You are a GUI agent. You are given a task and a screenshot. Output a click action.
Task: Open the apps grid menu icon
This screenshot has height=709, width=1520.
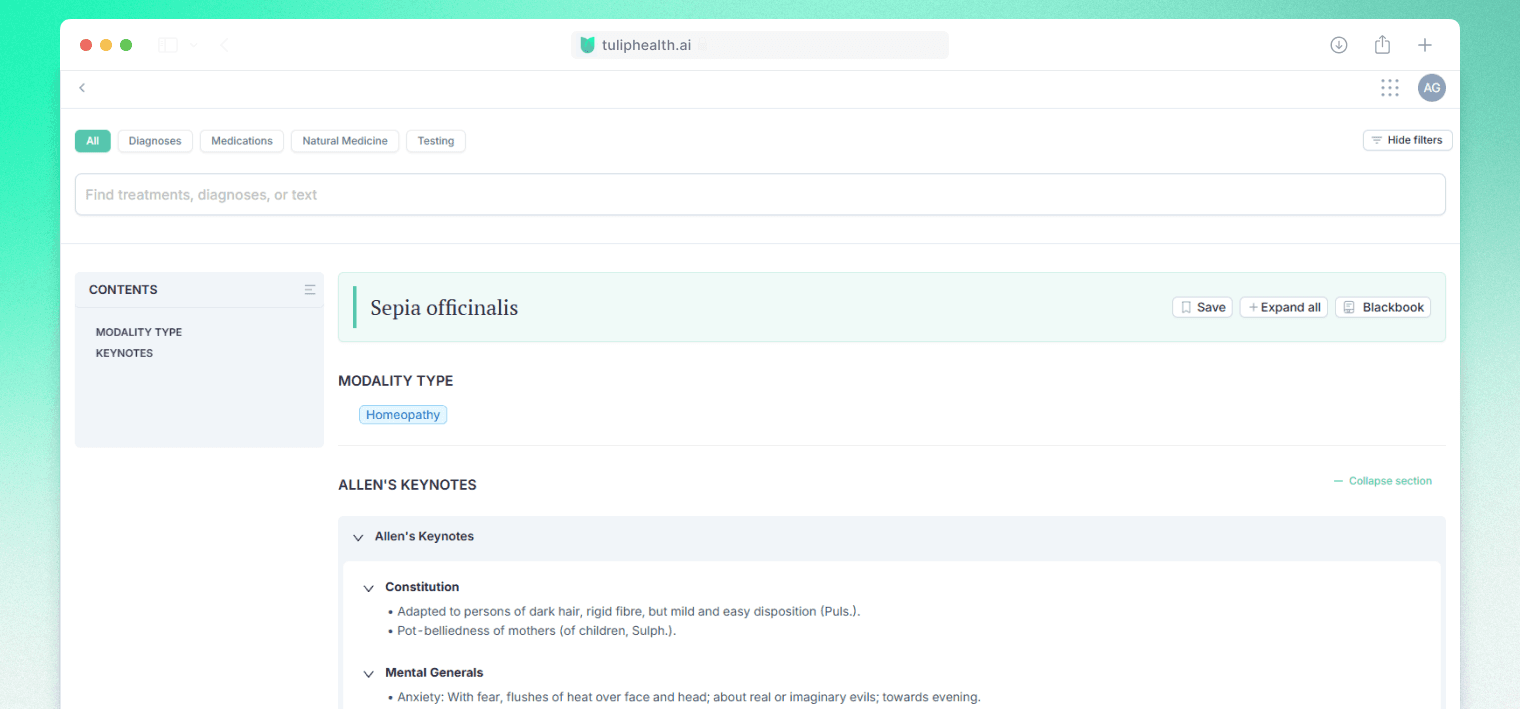click(x=1390, y=88)
